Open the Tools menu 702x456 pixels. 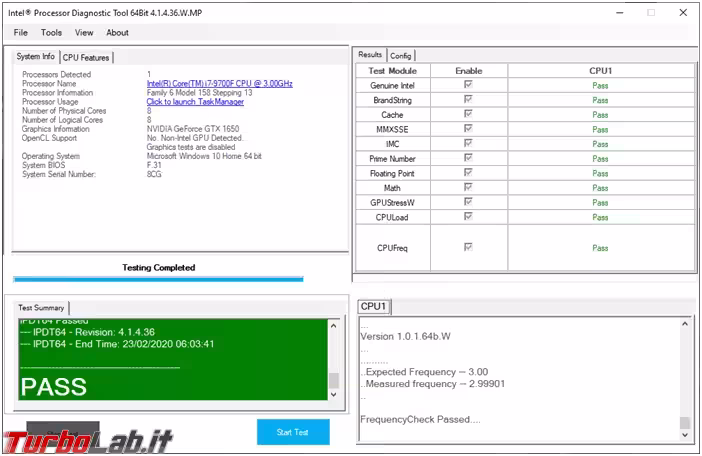point(51,33)
